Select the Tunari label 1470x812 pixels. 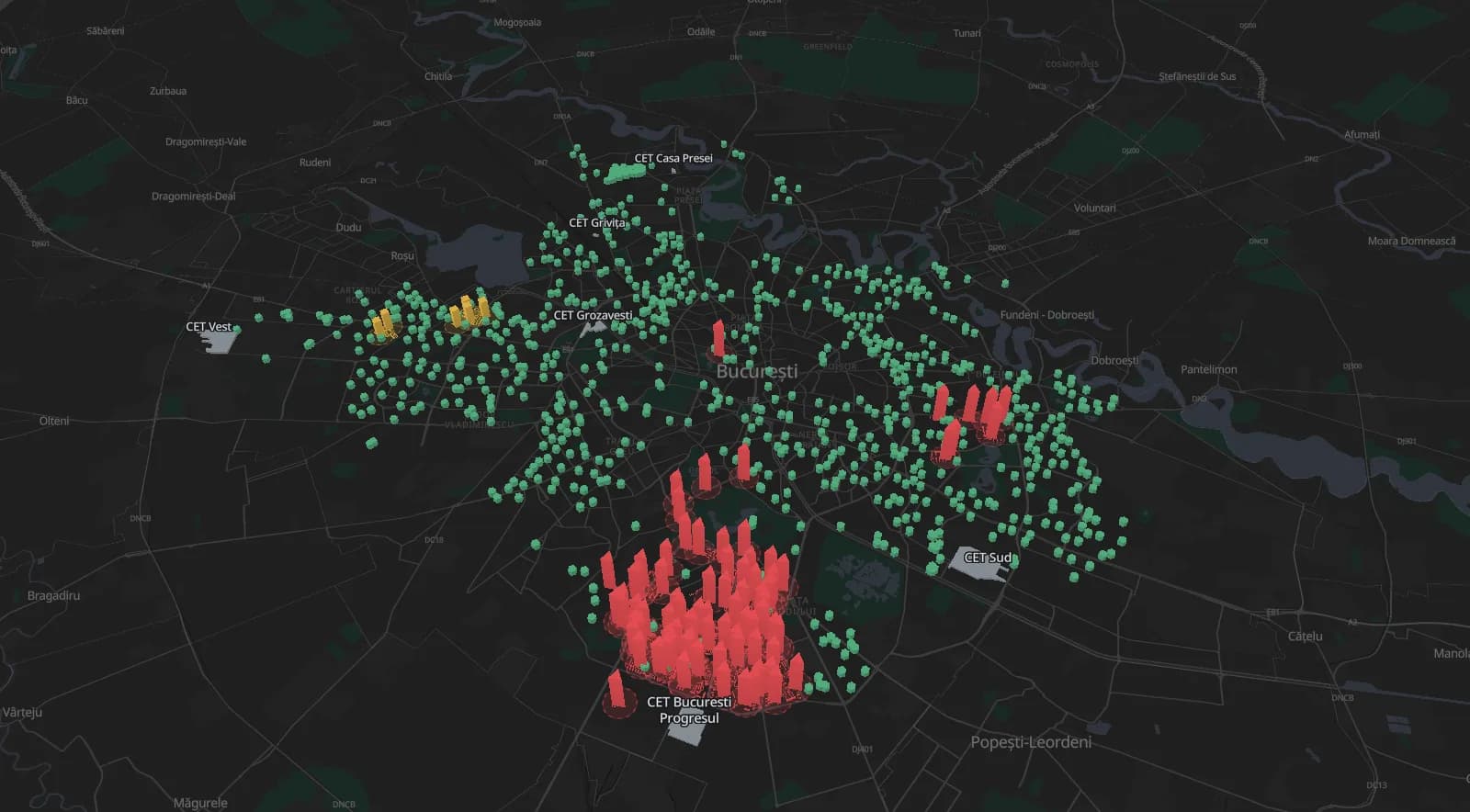967,33
